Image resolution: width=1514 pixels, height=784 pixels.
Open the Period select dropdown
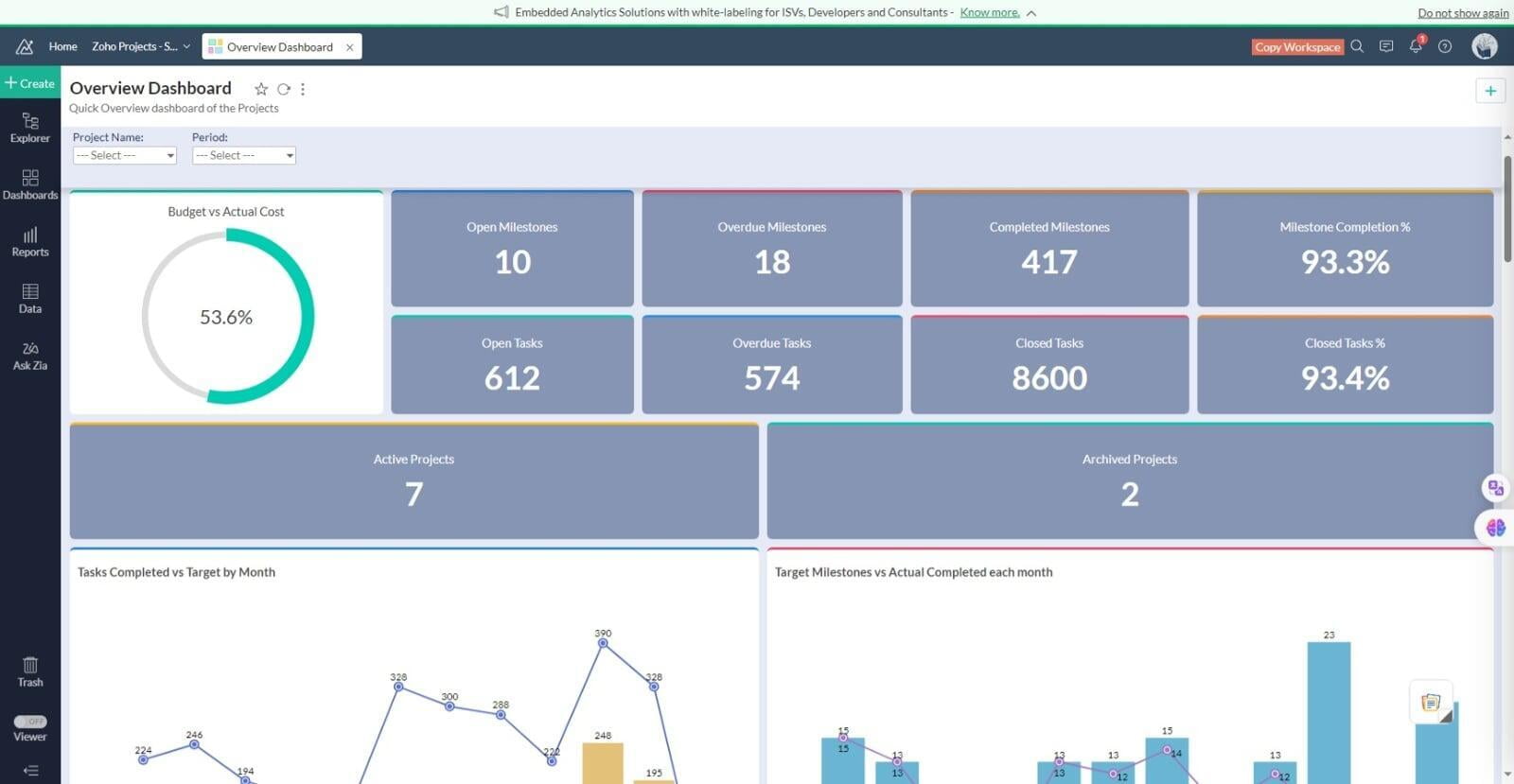pos(244,155)
